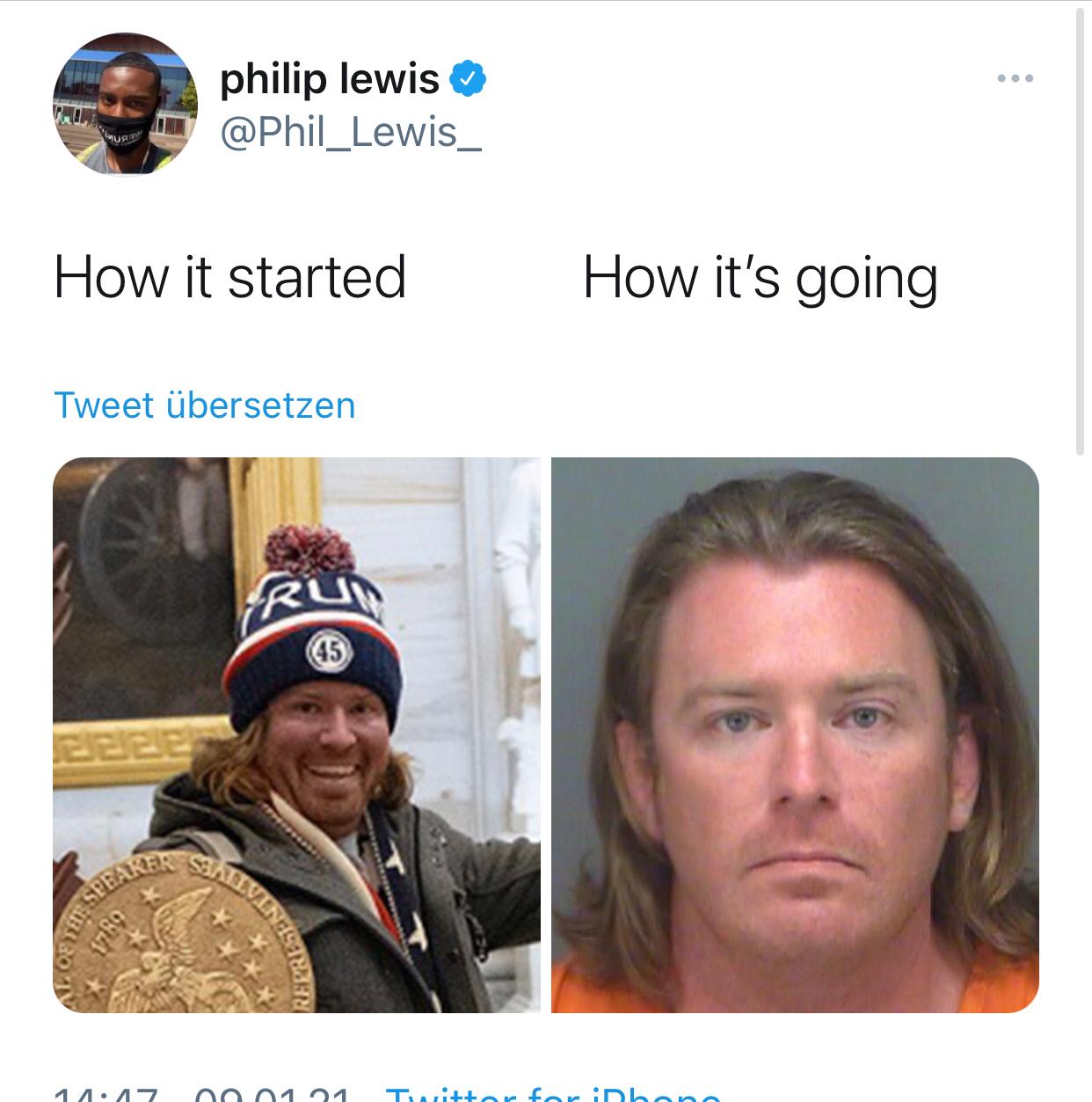Open the right mugshot-style photo
The height and width of the screenshot is (1102, 1092).
795,734
